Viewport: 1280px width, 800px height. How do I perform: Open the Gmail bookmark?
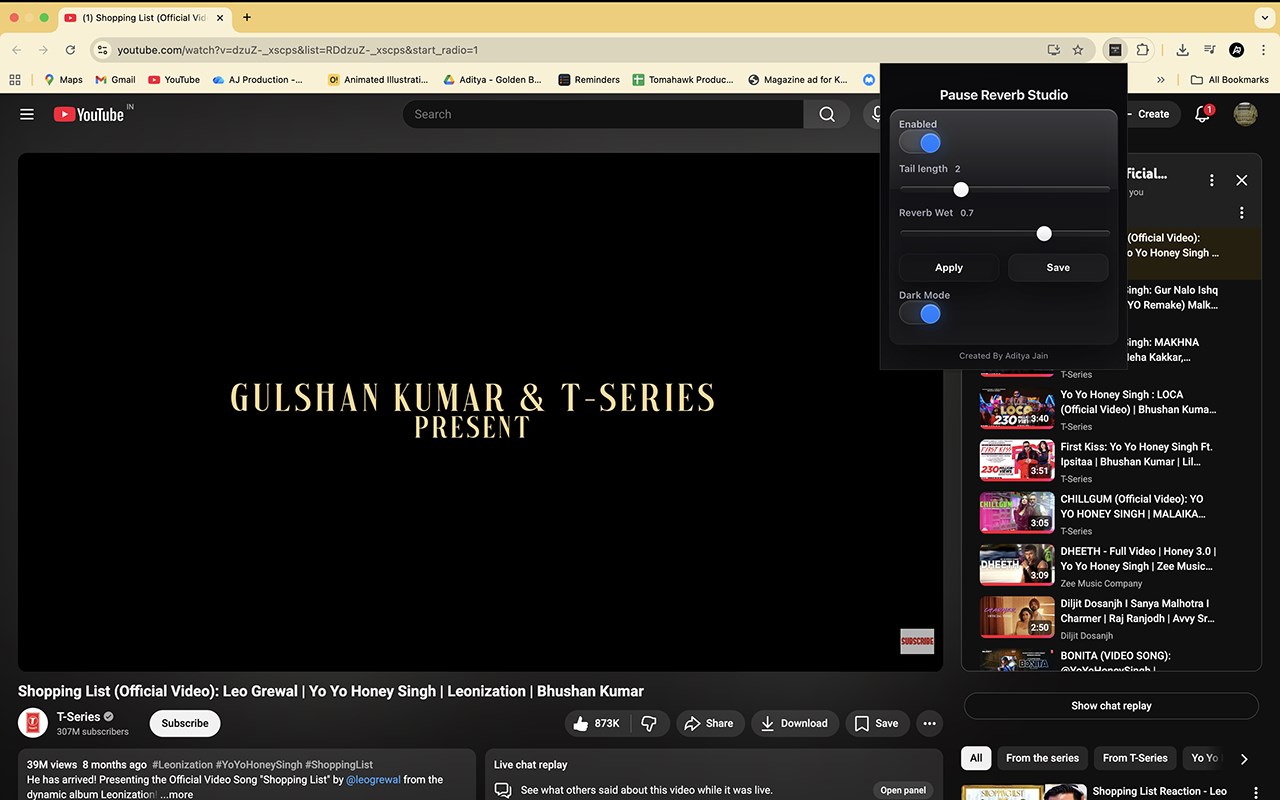click(115, 80)
